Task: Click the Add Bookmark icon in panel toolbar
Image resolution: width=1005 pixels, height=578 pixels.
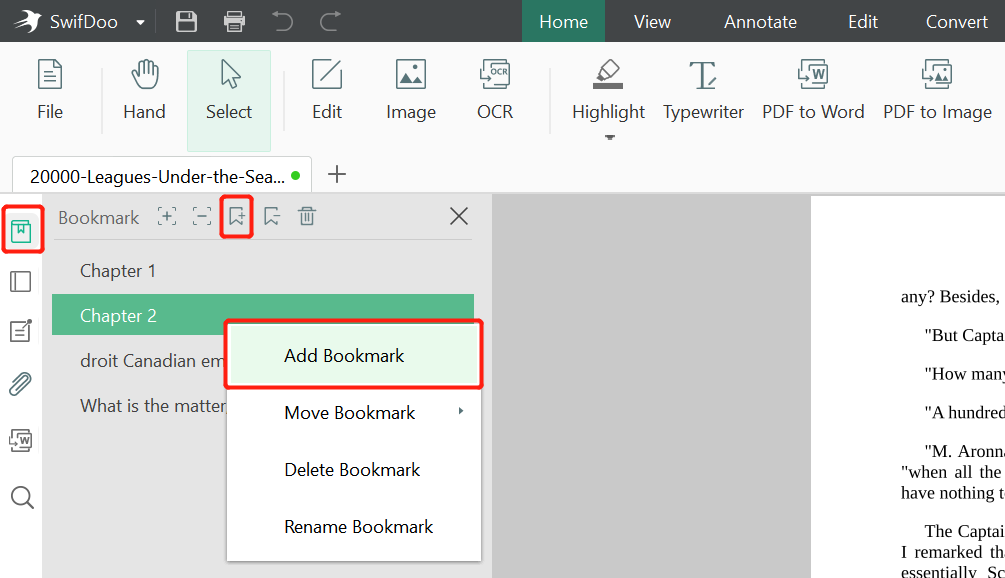Action: click(x=236, y=216)
